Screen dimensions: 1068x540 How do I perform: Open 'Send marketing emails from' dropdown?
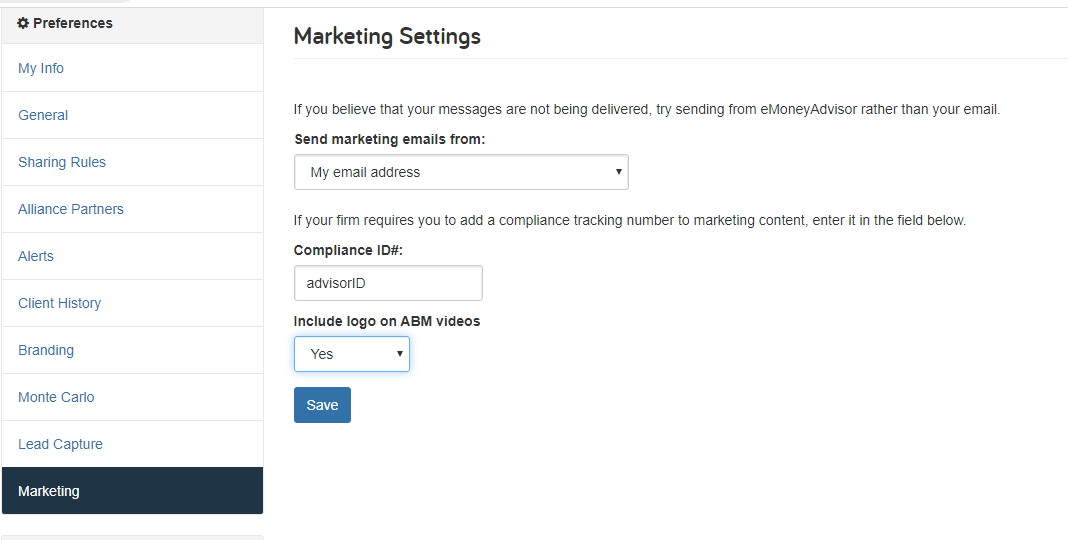461,172
